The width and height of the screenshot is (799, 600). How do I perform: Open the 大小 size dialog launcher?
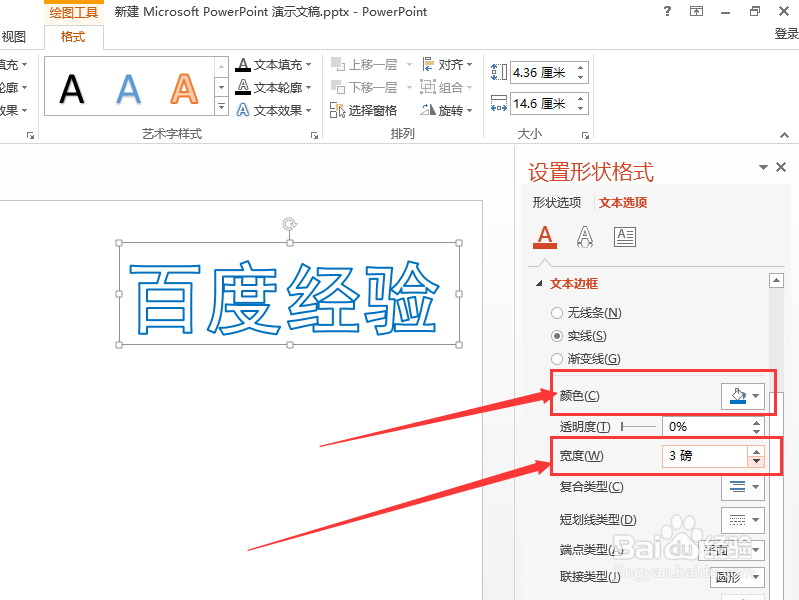(x=585, y=135)
